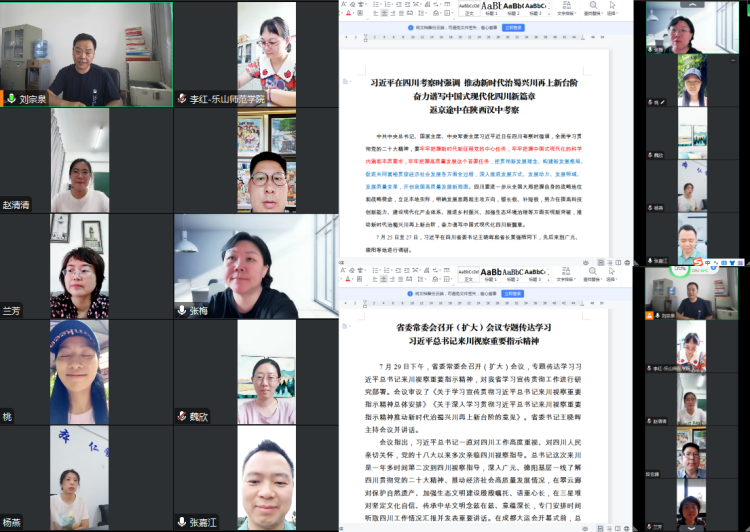Toggle microphone icon beside 刘宗泉's name
The image size is (750, 532).
tap(12, 99)
